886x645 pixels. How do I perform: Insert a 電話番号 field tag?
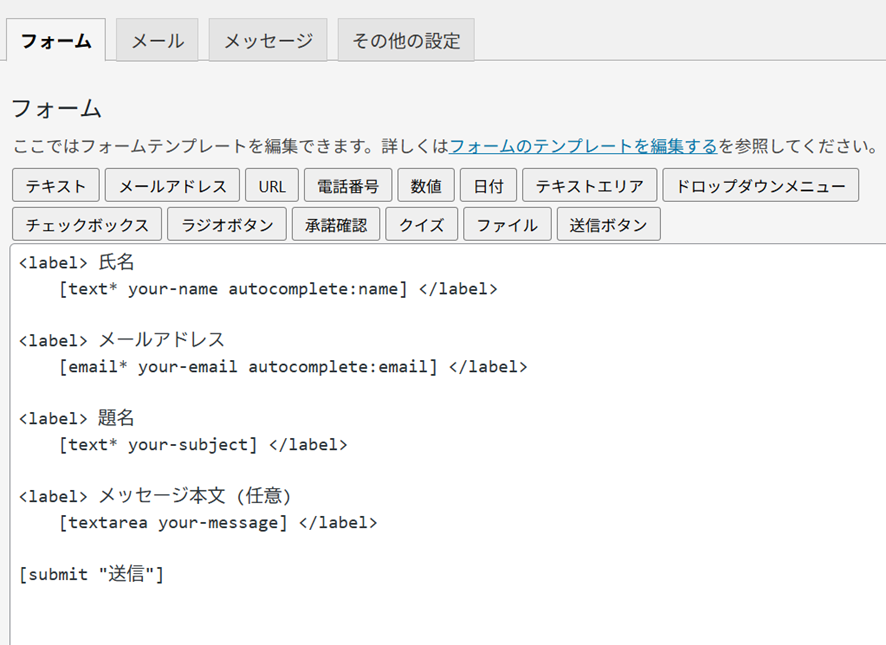(348, 186)
